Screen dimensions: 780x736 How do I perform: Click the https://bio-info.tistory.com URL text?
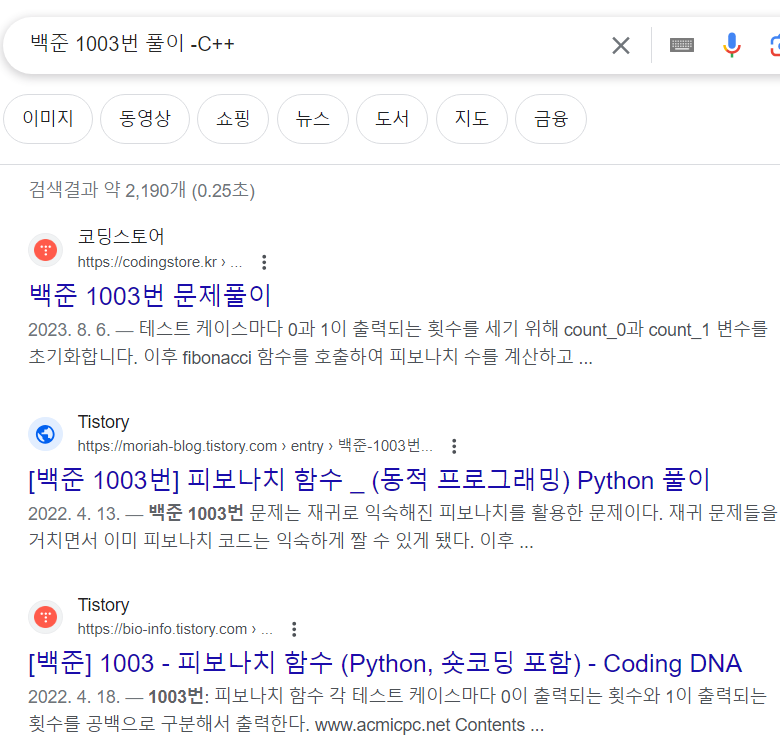tap(175, 629)
